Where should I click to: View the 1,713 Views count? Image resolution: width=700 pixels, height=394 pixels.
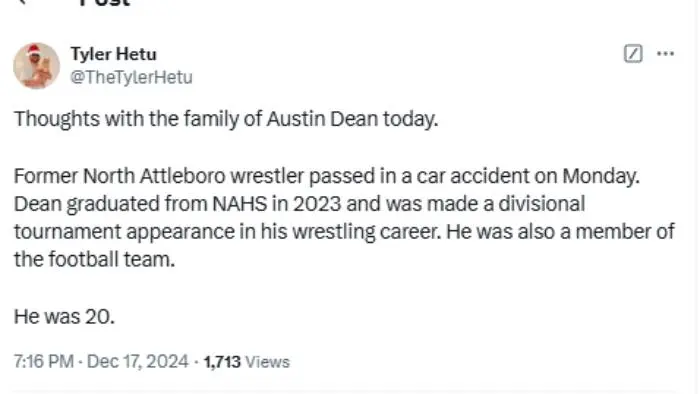(247, 361)
